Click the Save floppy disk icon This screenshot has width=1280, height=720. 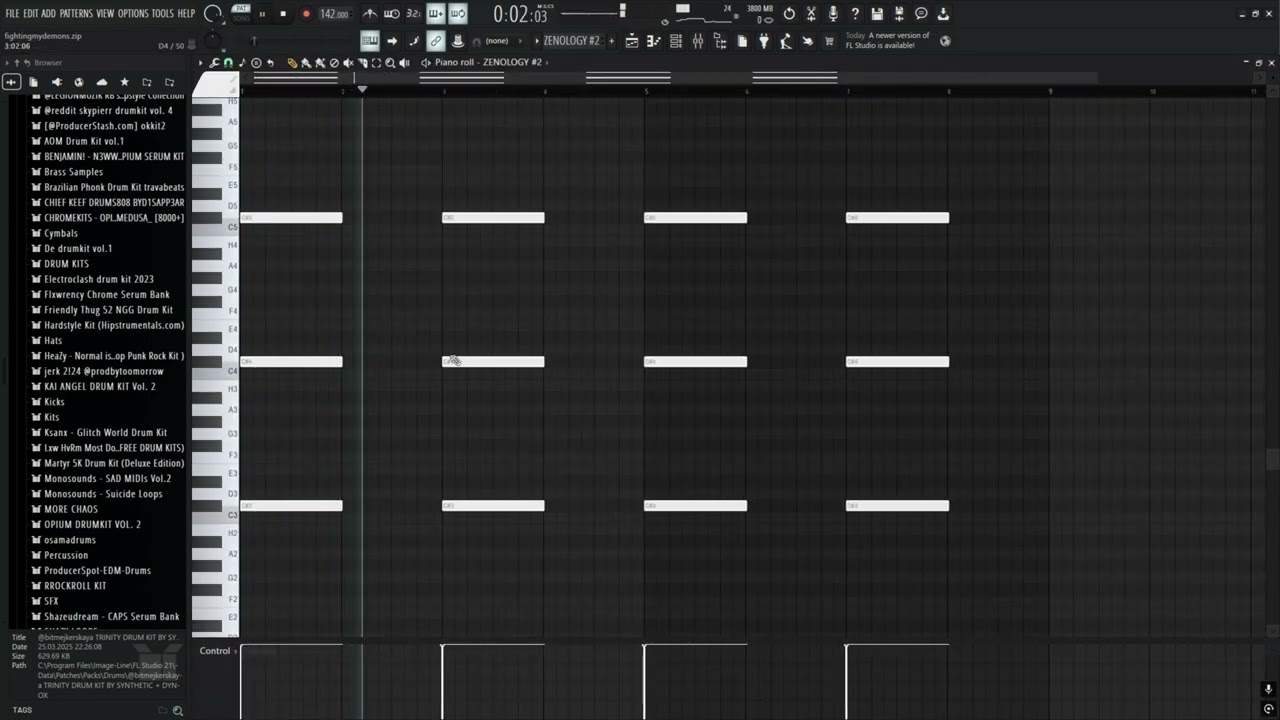click(877, 13)
